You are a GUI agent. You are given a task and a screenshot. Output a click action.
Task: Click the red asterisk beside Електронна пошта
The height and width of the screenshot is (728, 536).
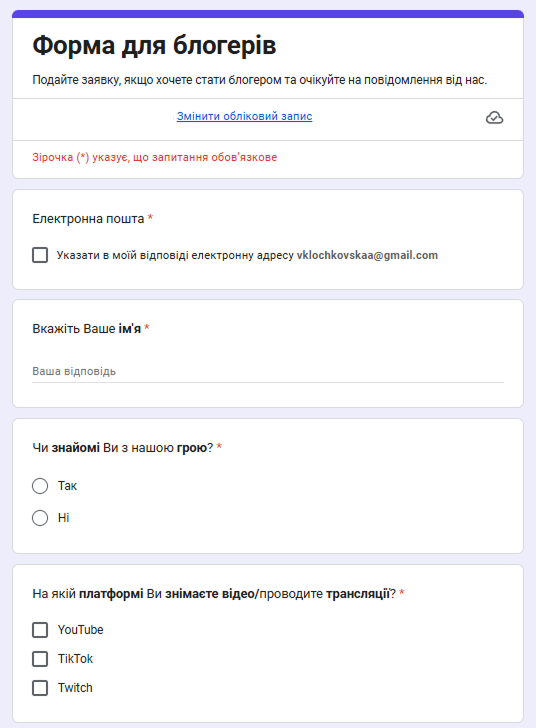click(150, 217)
